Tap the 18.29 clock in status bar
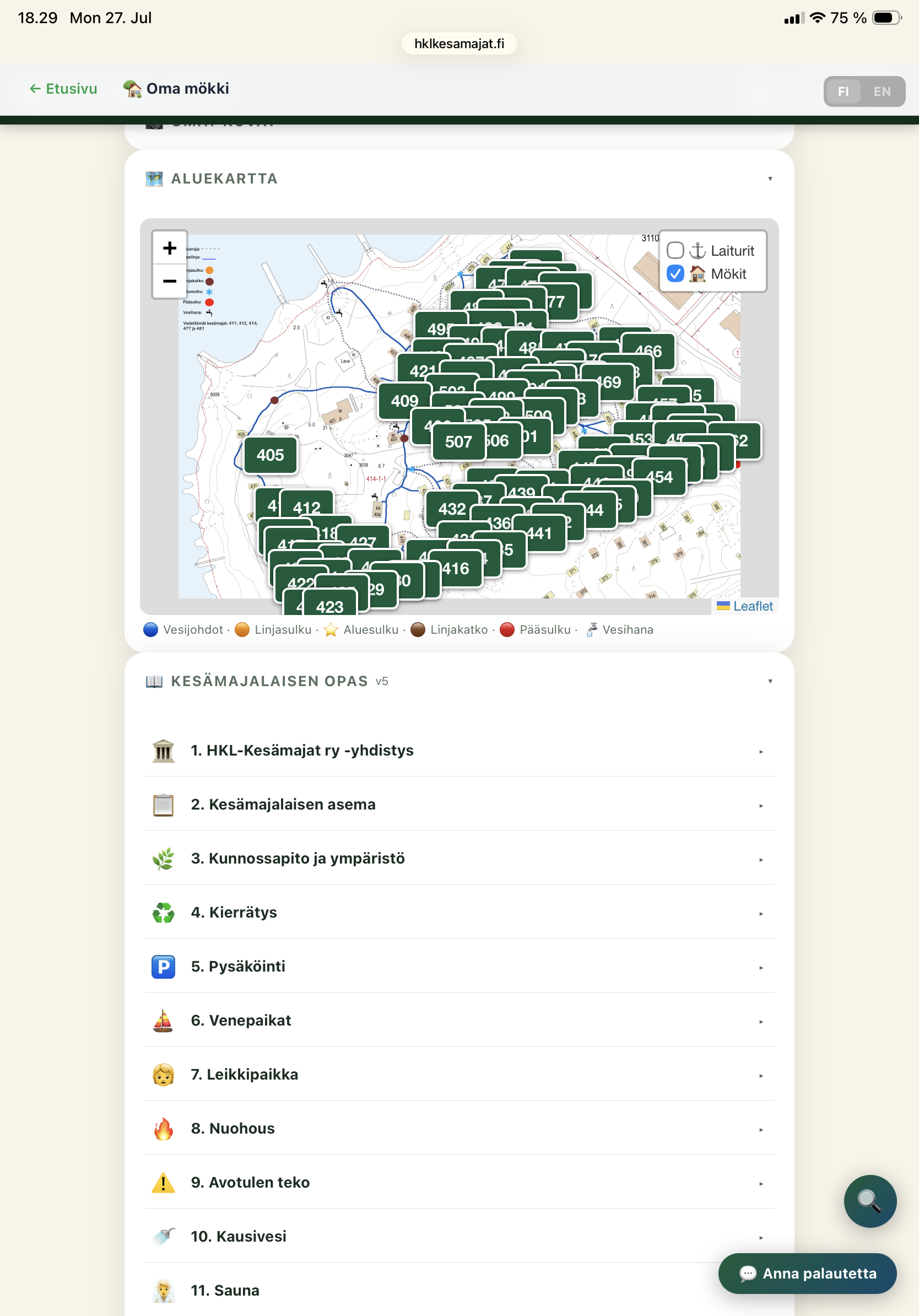The image size is (919, 1316). (x=38, y=18)
